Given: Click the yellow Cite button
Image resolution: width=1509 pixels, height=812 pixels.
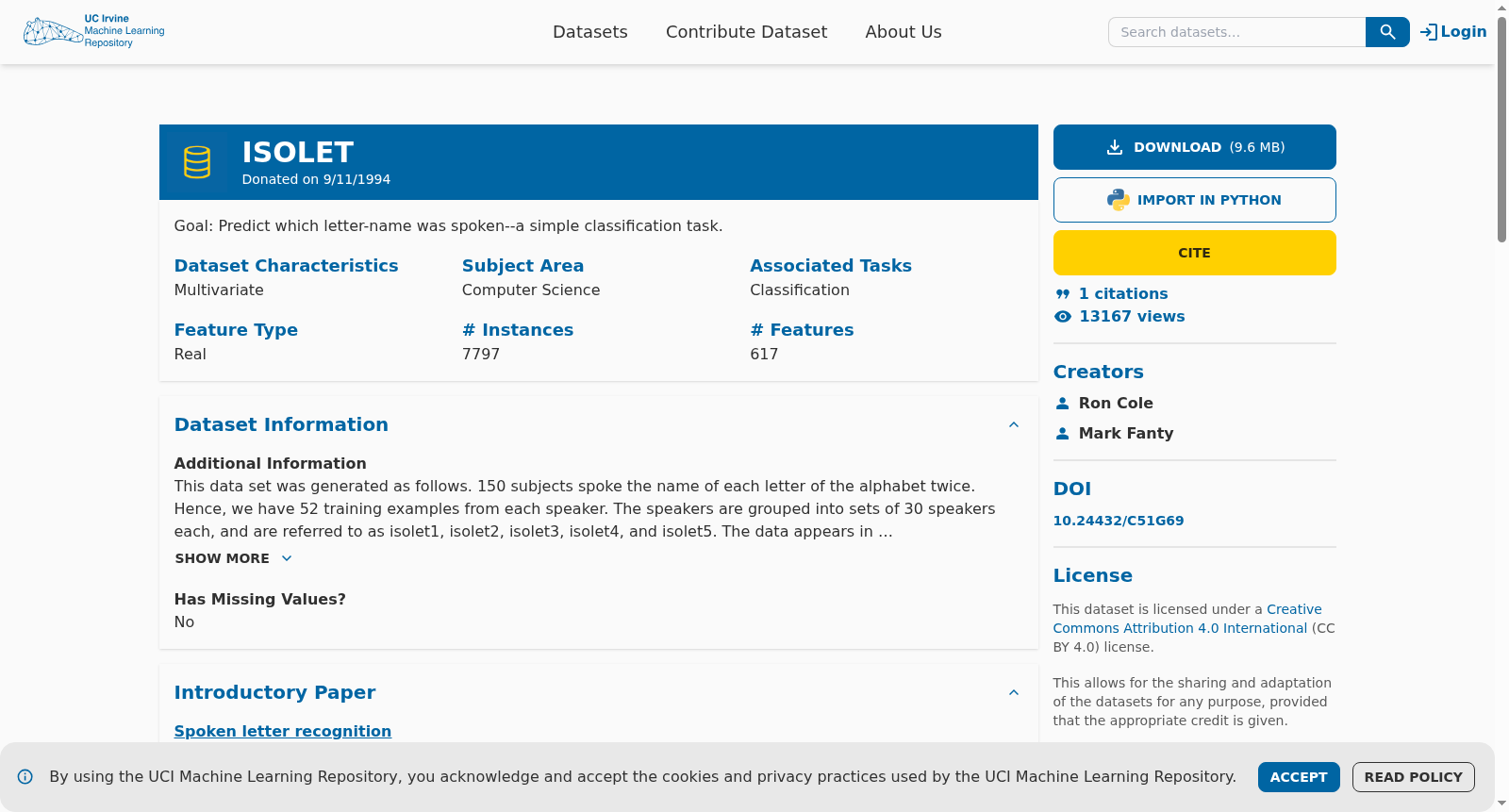Looking at the screenshot, I should 1195,253.
